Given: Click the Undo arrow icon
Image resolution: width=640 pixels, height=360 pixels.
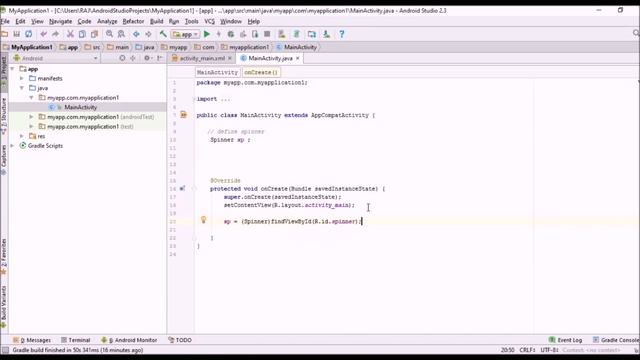Looking at the screenshot, I should coord(43,34).
